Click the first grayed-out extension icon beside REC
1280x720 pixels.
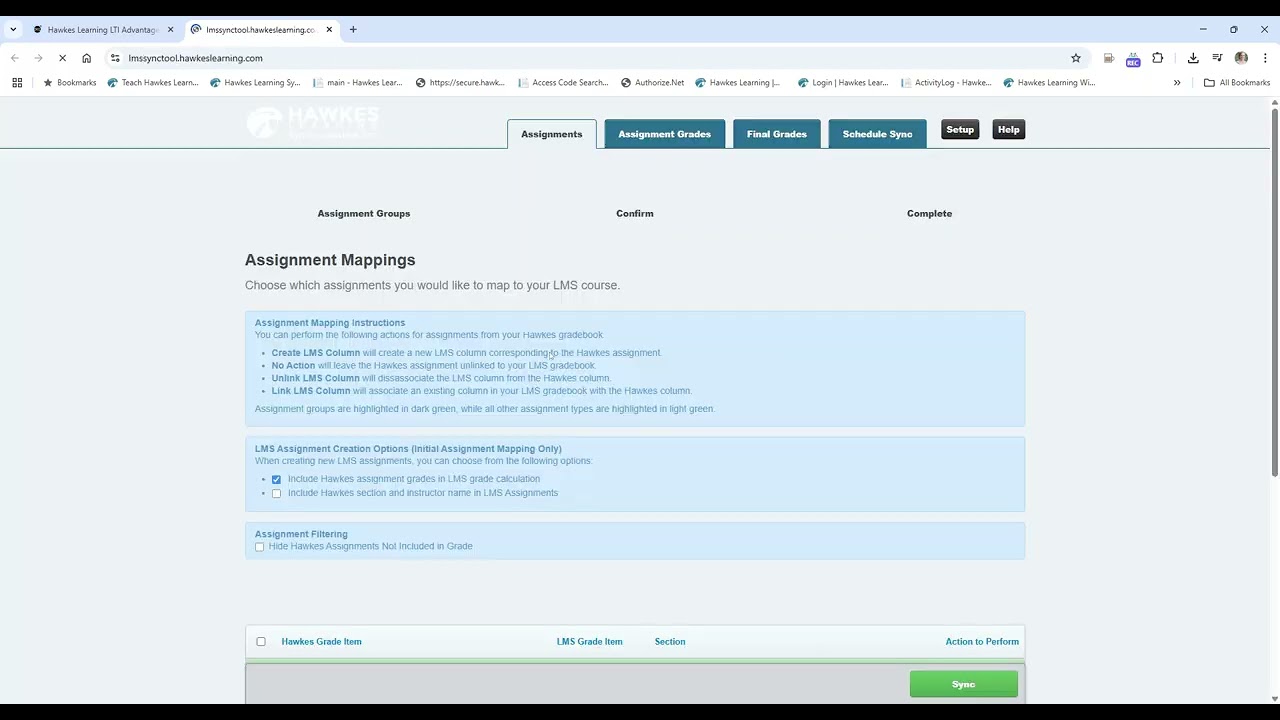point(1109,58)
